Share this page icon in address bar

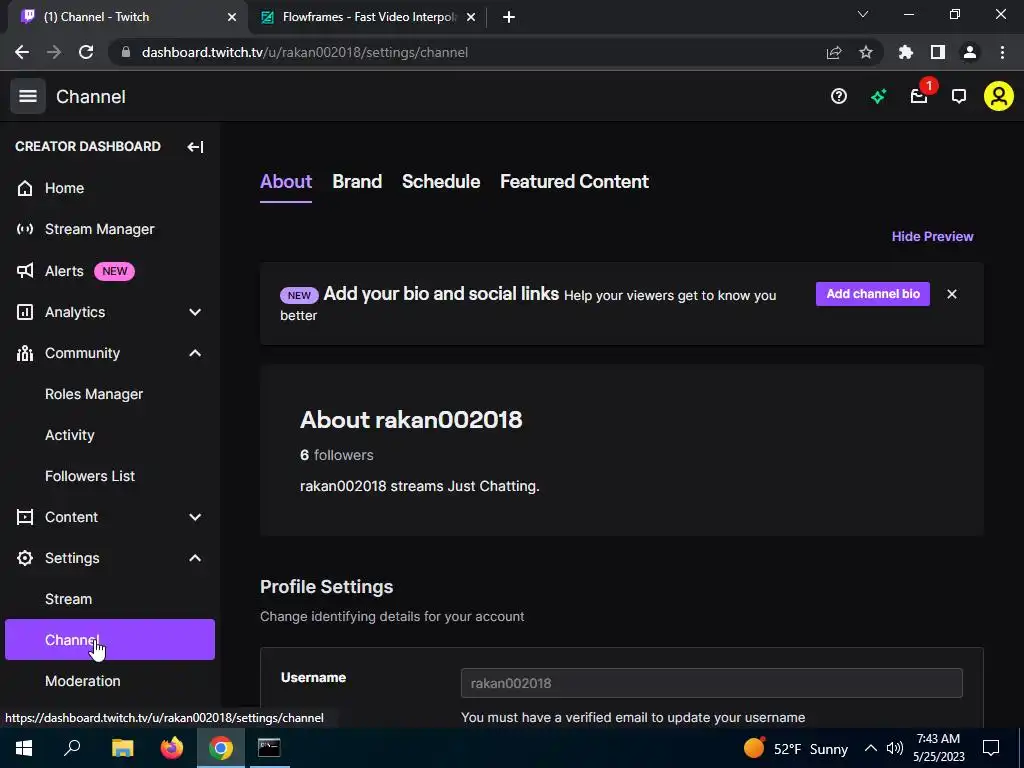point(834,52)
